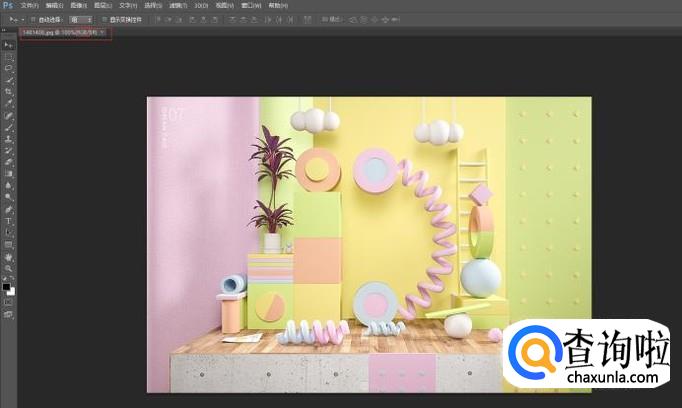Open the 组 auto-select dropdown
Image resolution: width=682 pixels, height=408 pixels.
click(81, 19)
